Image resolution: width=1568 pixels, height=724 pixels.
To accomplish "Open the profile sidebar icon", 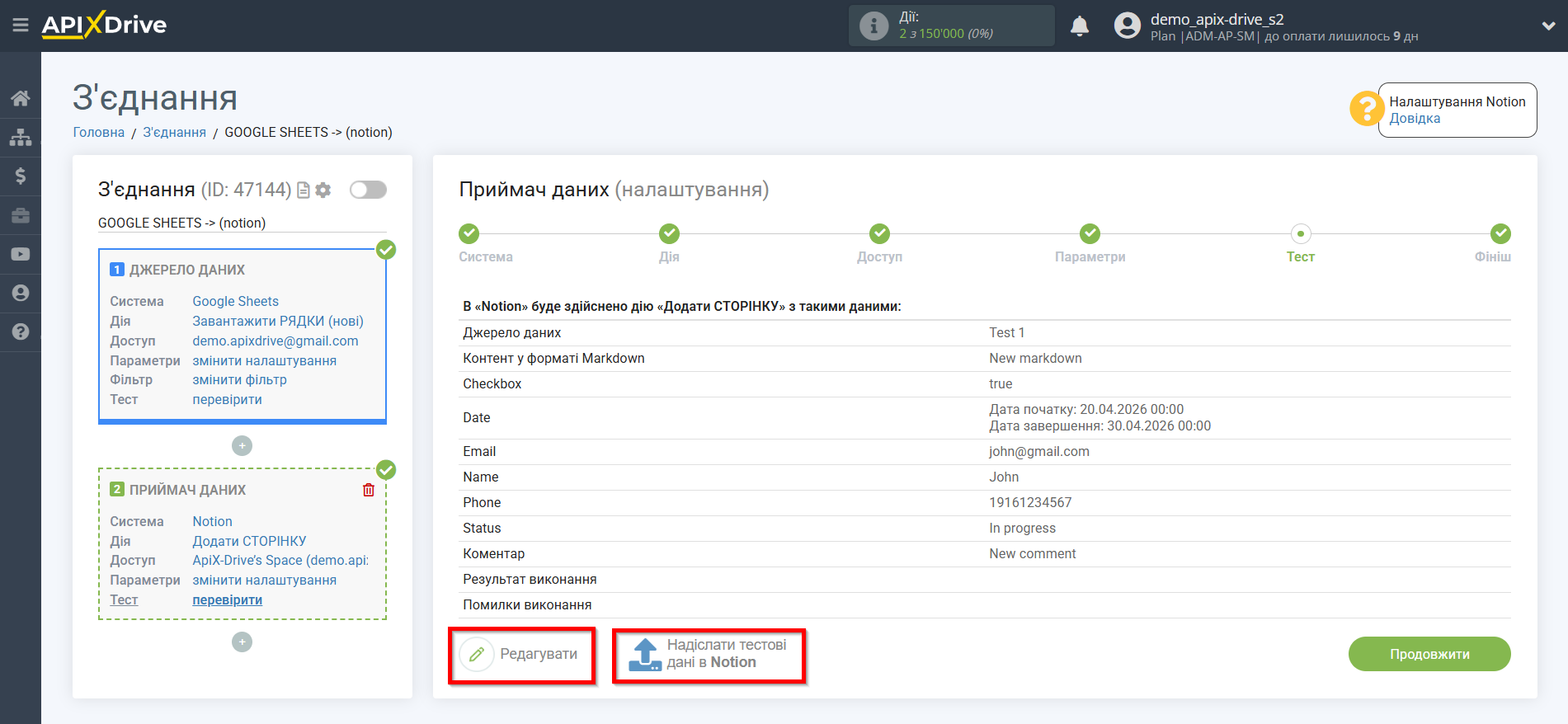I will 21,293.
